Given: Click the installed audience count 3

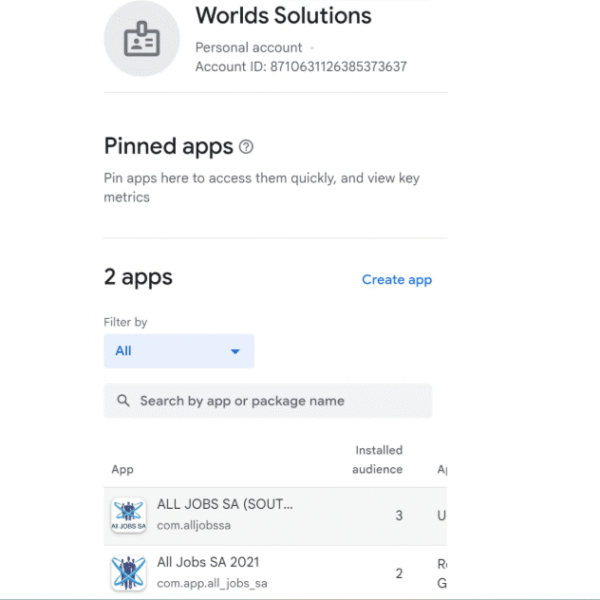Looking at the screenshot, I should point(399,516).
